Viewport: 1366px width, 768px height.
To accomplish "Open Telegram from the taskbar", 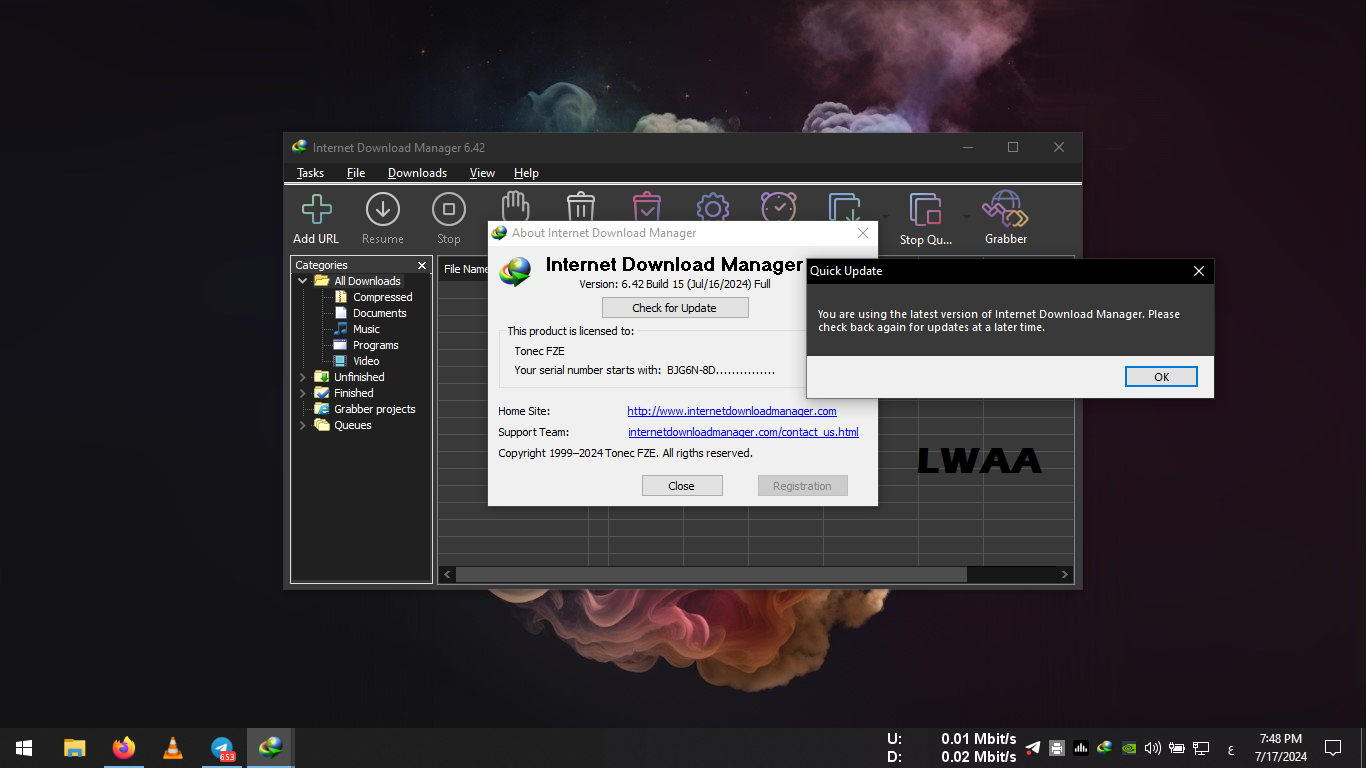I will pyautogui.click(x=222, y=748).
